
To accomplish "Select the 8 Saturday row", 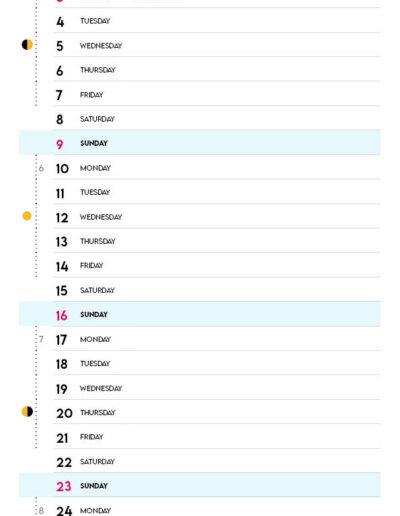I will pyautogui.click(x=217, y=119).
